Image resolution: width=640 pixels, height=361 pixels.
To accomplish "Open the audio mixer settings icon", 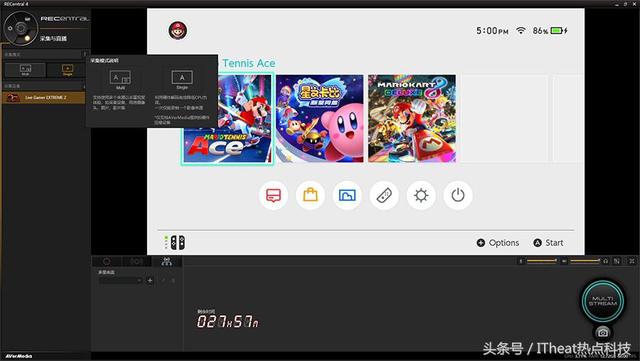I will 617,261.
